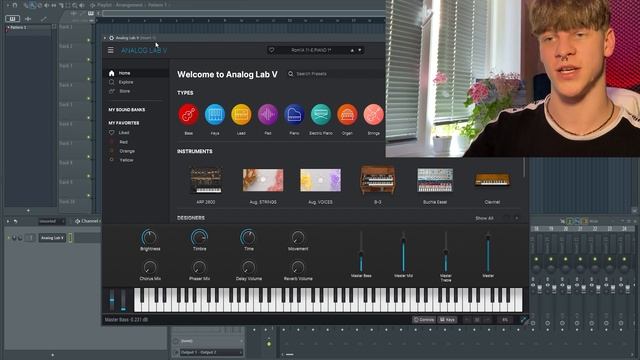Click the Chorus Mix knob
This screenshot has height=360, width=640.
pos(150,268)
